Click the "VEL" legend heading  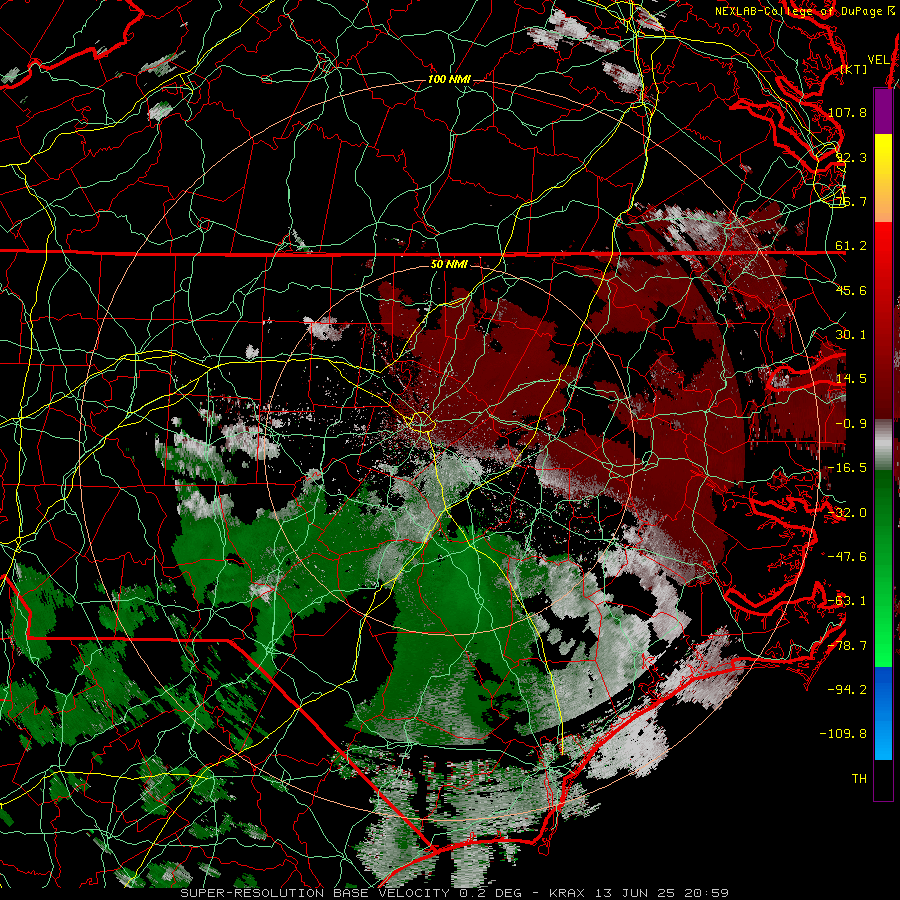coord(878,60)
